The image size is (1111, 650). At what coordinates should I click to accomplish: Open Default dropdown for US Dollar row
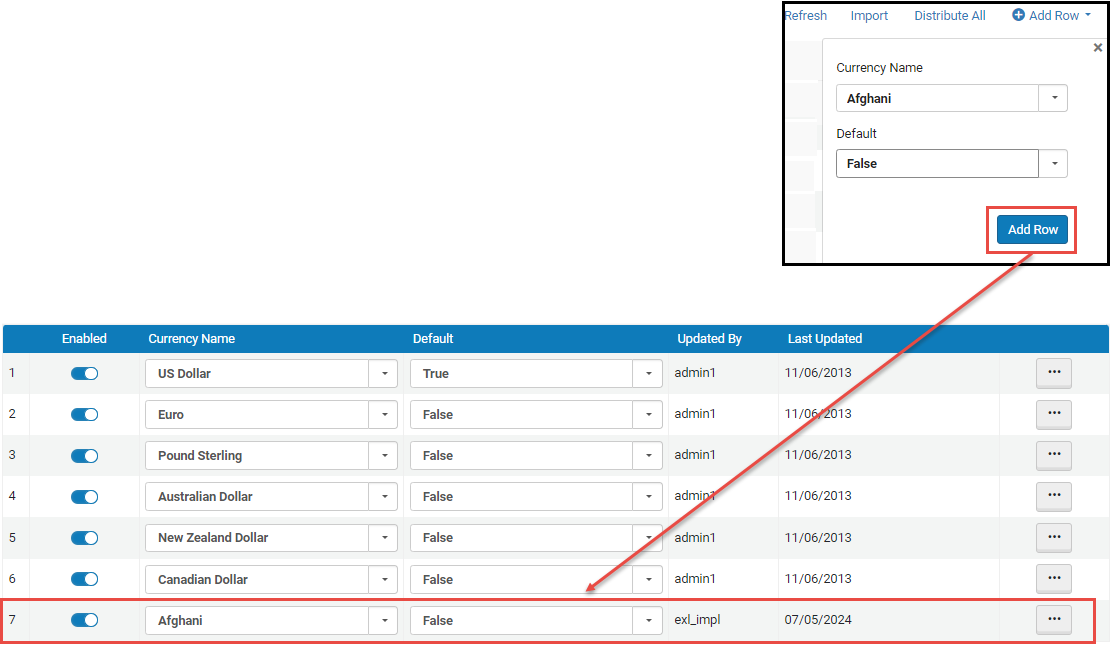pos(648,373)
